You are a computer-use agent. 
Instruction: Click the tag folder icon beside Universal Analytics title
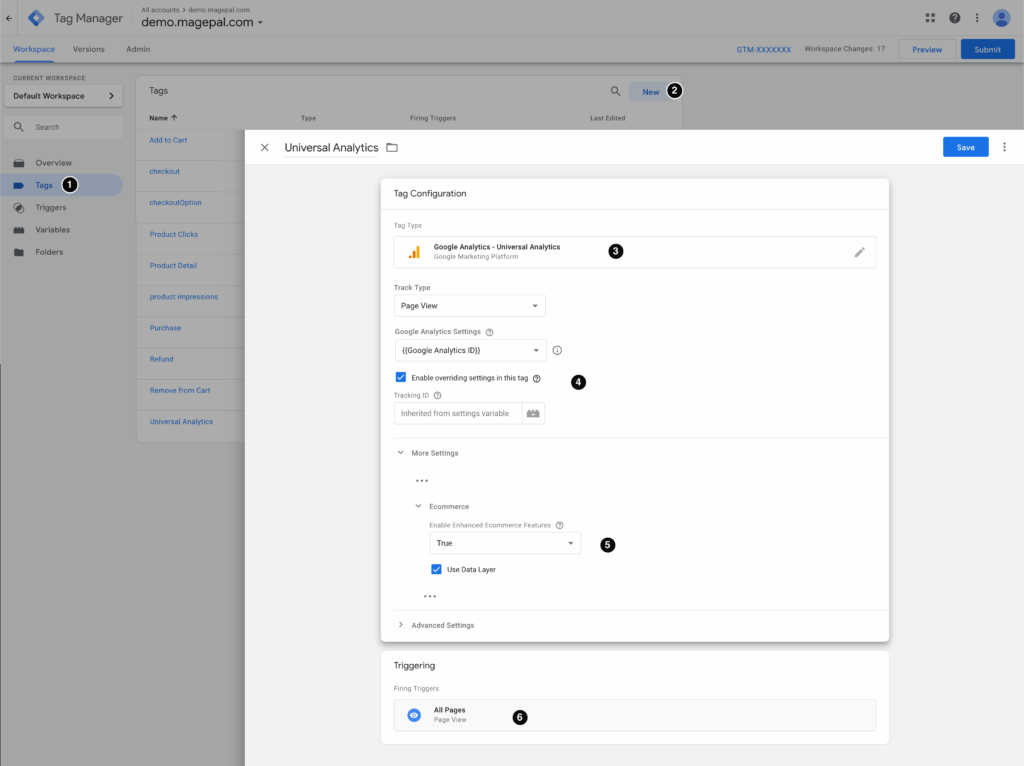(x=392, y=148)
